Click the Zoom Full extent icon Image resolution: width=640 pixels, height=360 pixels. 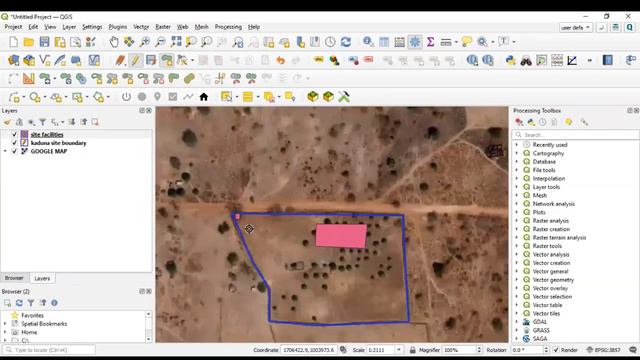[x=176, y=42]
